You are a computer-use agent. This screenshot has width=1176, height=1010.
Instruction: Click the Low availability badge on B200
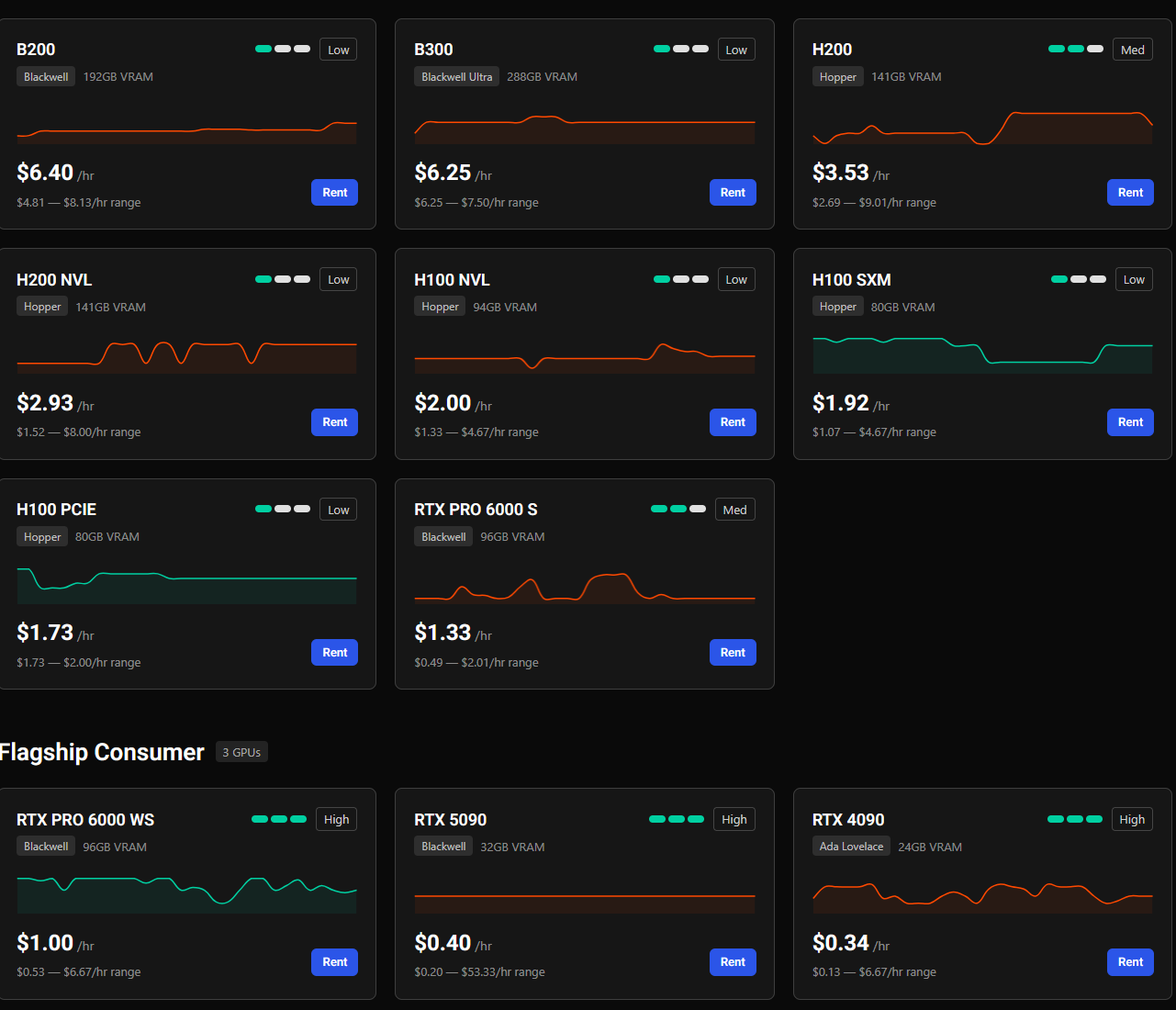pos(339,50)
